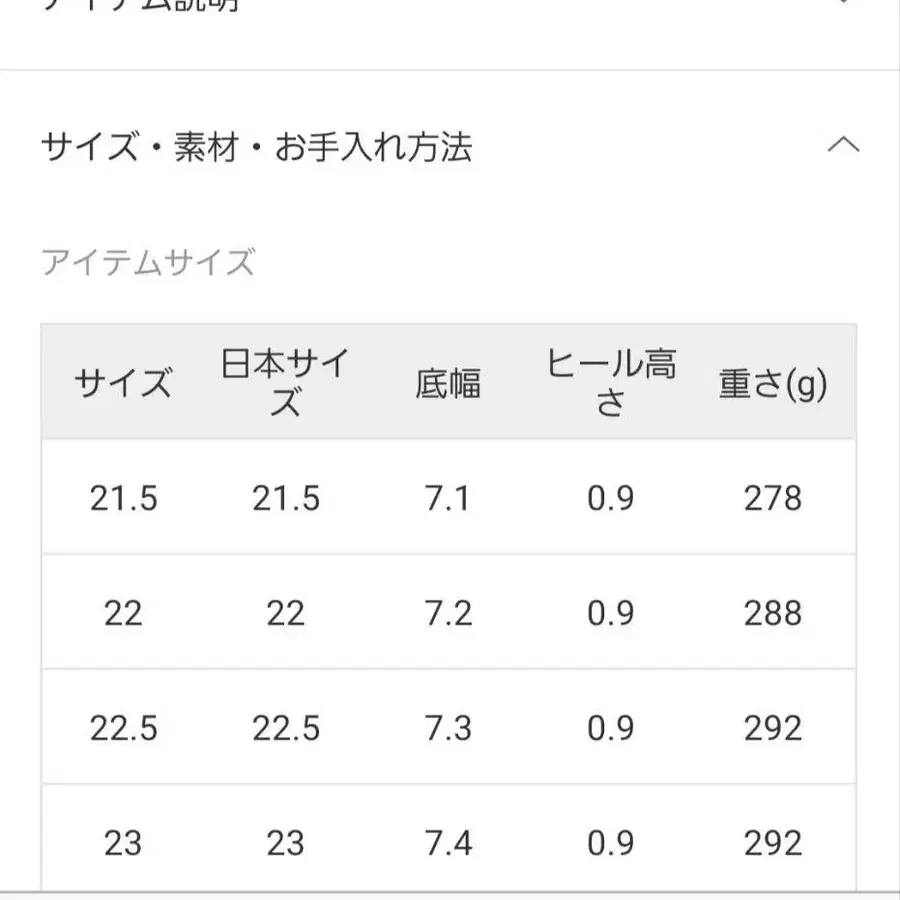This screenshot has height=900, width=900.
Task: Click the サイズ column header
Action: click(x=123, y=383)
